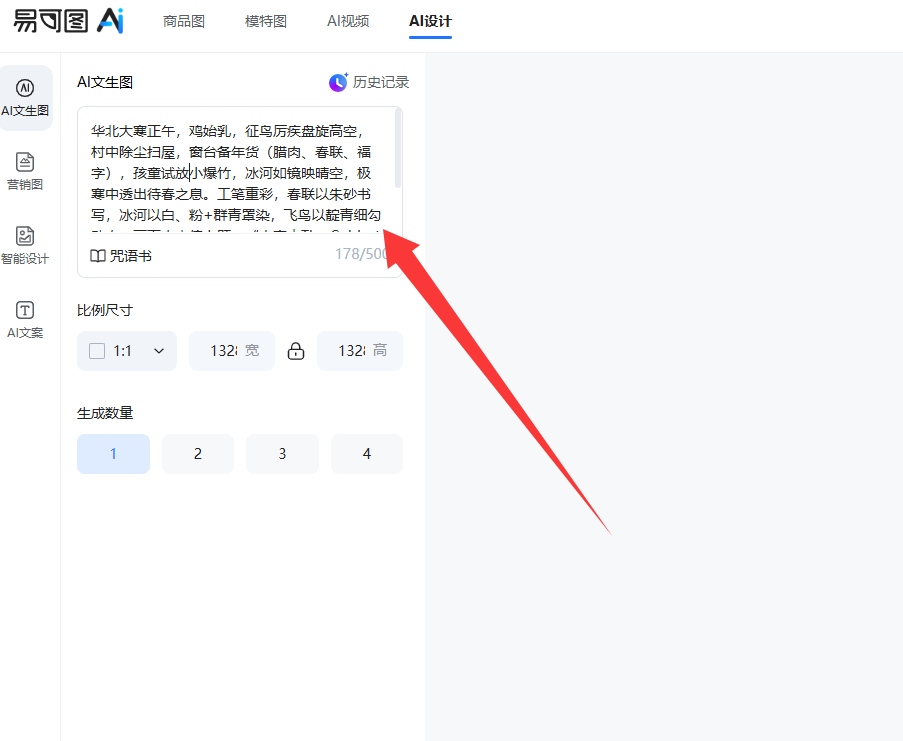The height and width of the screenshot is (741, 903).
Task: Open the 咒语书 book icon
Action: [98, 256]
